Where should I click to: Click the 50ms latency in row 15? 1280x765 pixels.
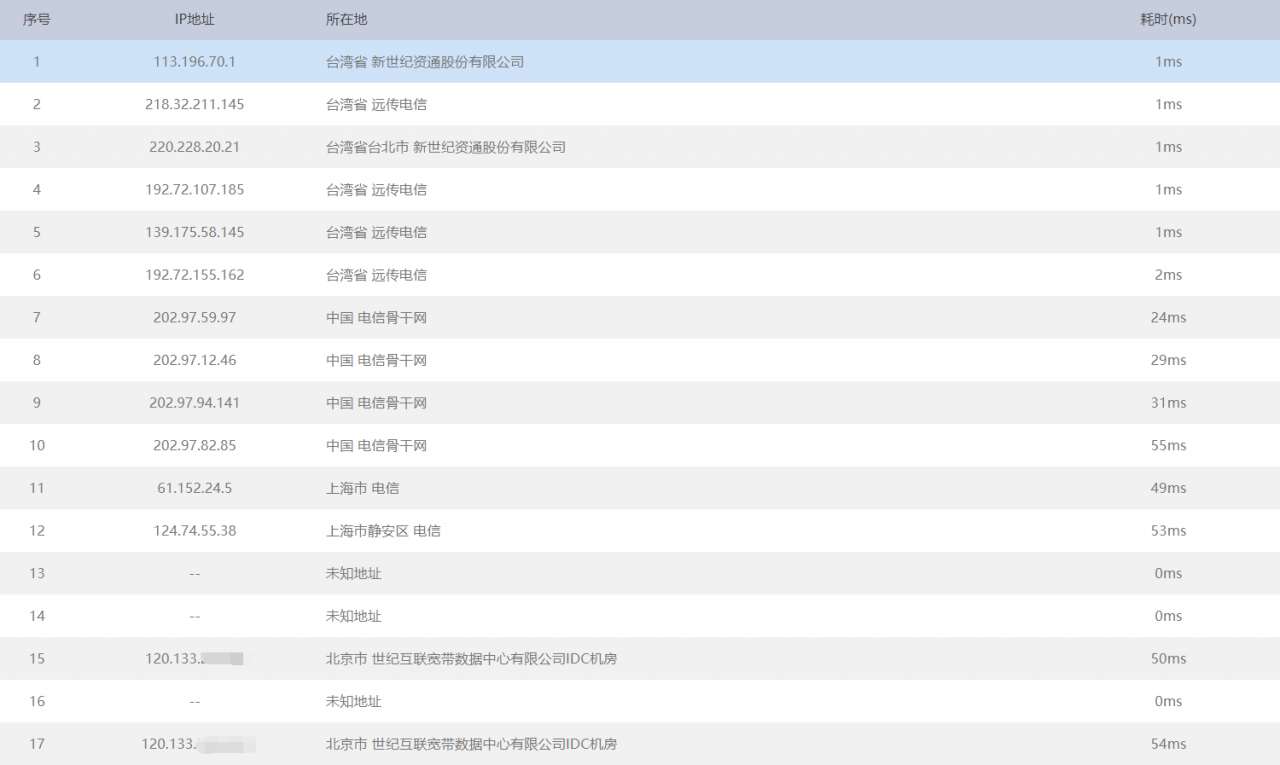(1168, 659)
